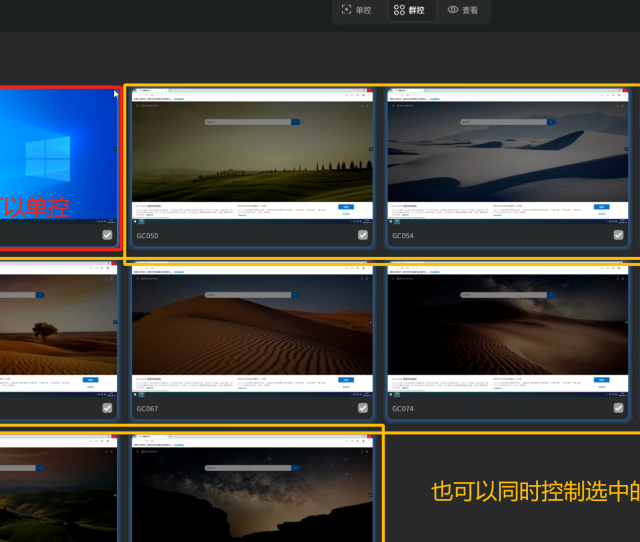Switch to the 单控 single-control tab
Image resolution: width=640 pixels, height=542 pixels.
coord(356,10)
